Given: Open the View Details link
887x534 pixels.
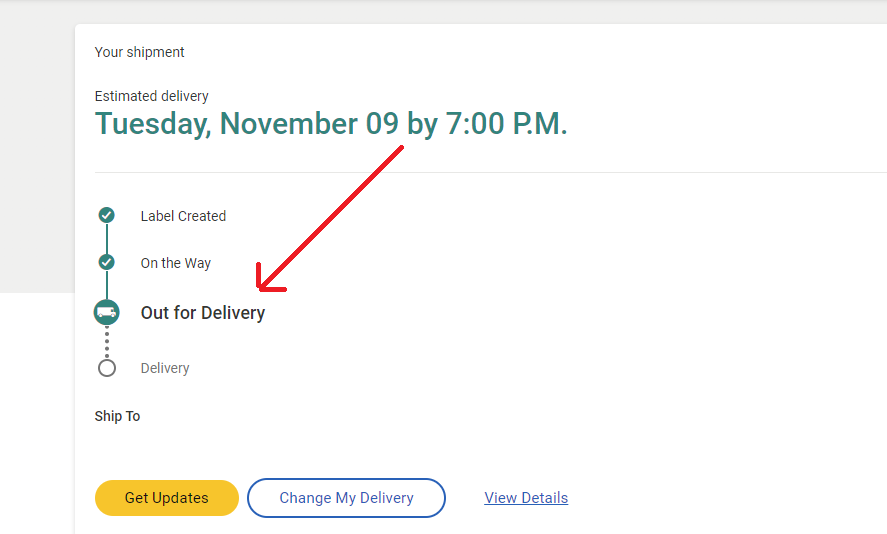Looking at the screenshot, I should [526, 498].
